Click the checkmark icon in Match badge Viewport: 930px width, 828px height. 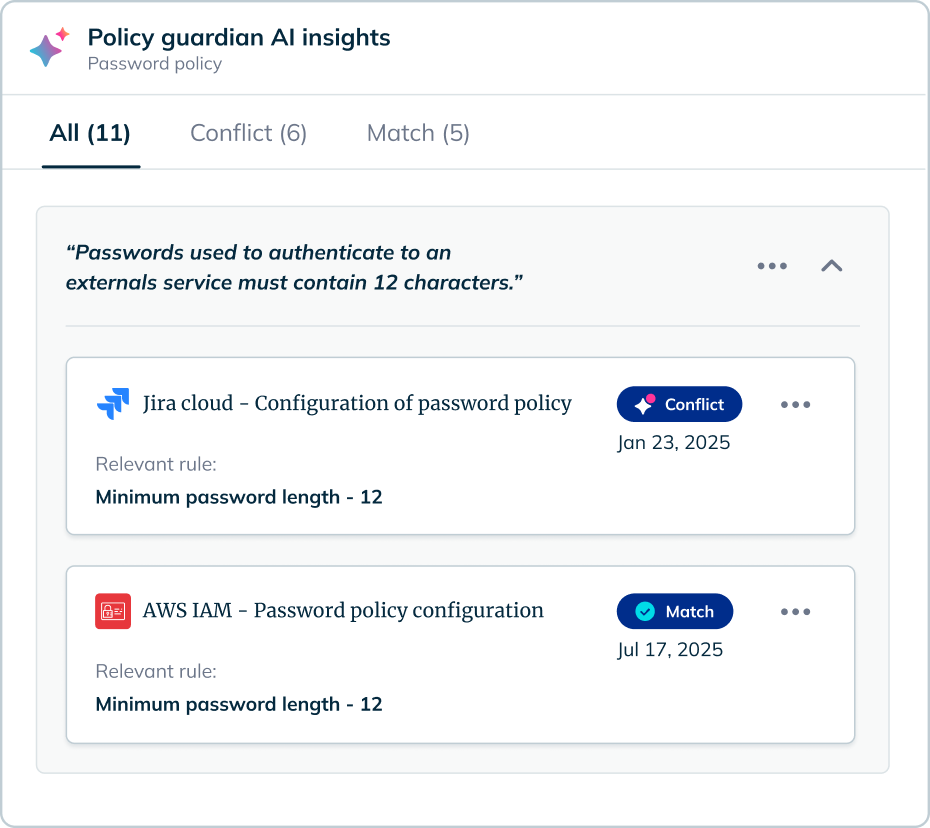click(645, 611)
